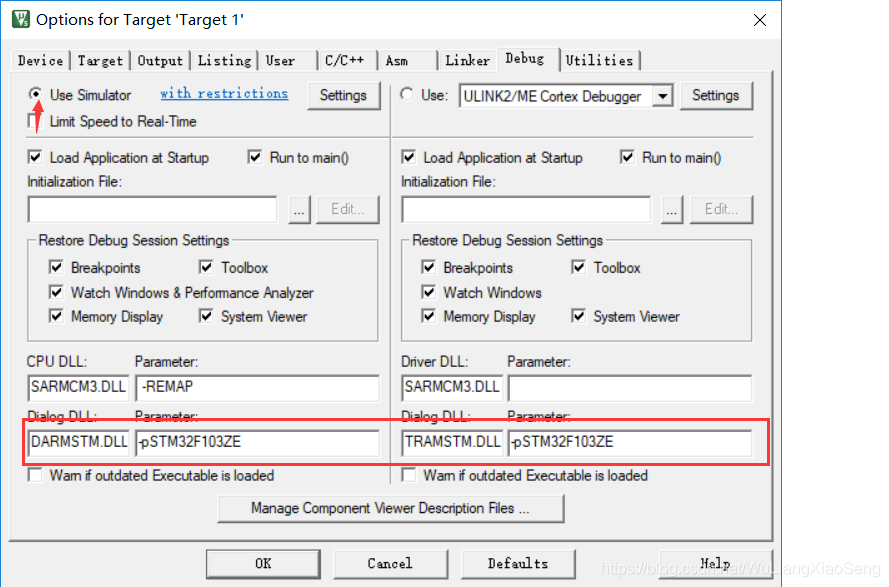Toggle hardware-side System Viewer checkbox
This screenshot has height=587, width=889.
(x=578, y=316)
